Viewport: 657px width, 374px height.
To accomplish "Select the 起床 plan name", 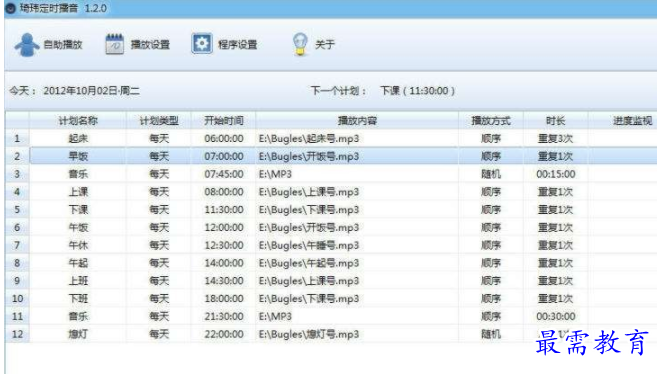I will (78, 139).
